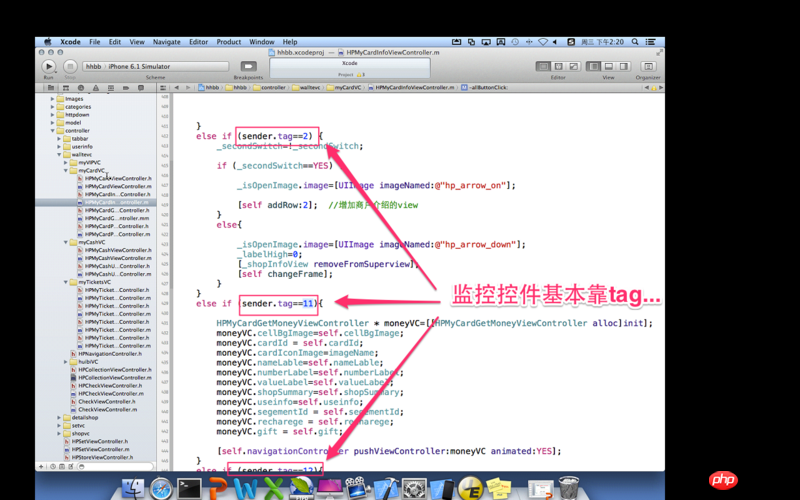Viewport: 800px width, 500px height.
Task: Select the Standard editor mode
Action: 543,66
